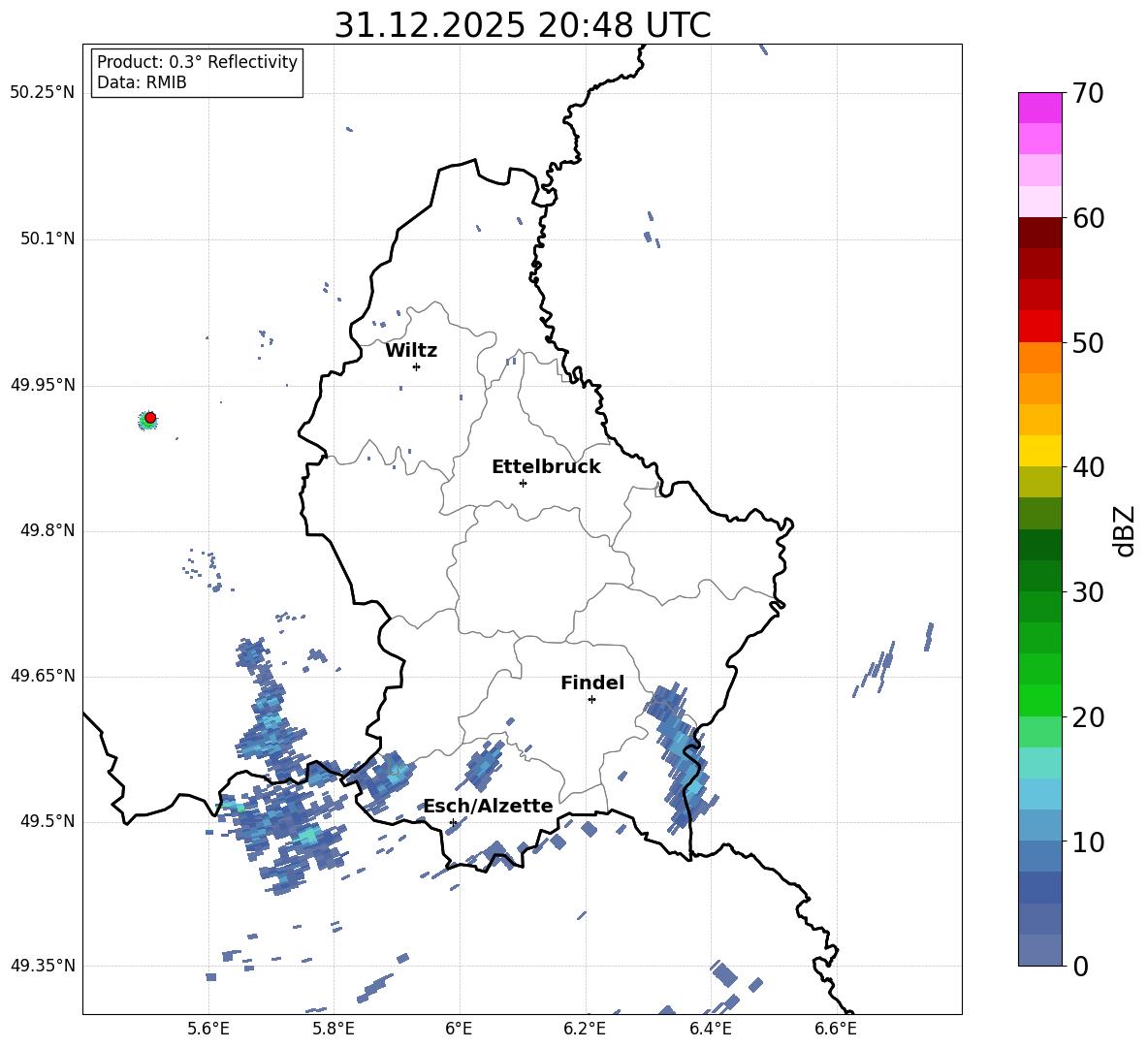Screen dimensions: 1148x1048
Task: Click the colorbar tick value 60
Action: (x=1088, y=218)
